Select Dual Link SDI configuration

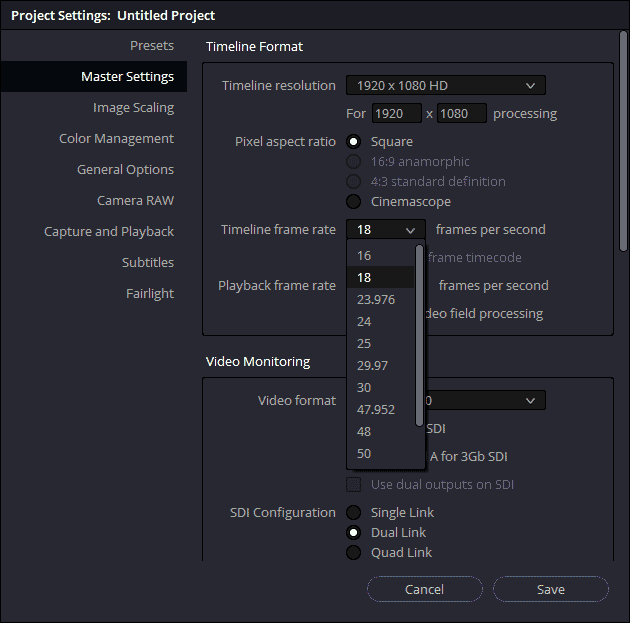[x=354, y=533]
